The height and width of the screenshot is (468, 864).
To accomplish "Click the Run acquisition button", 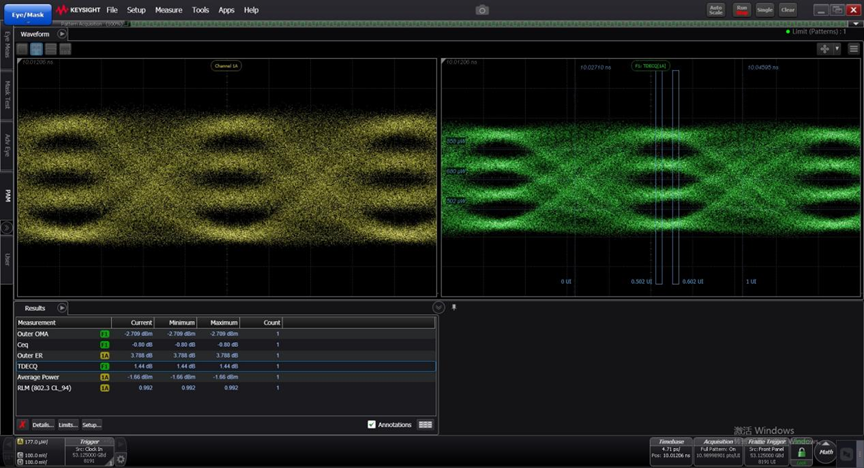I will click(741, 9).
